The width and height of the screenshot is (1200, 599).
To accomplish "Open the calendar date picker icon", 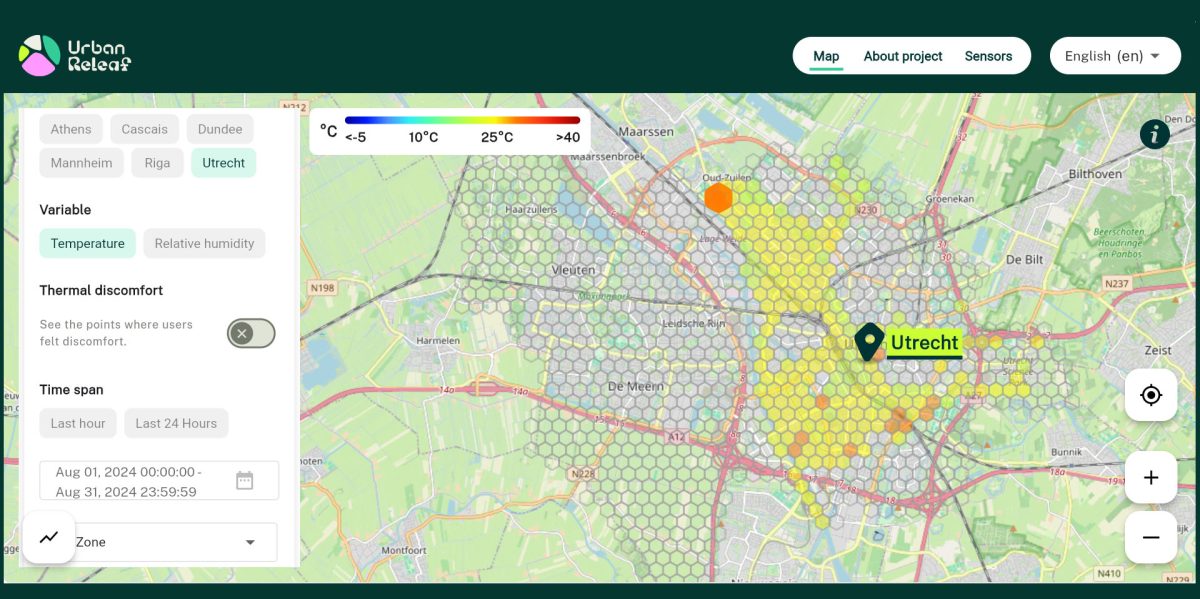I will click(x=244, y=481).
